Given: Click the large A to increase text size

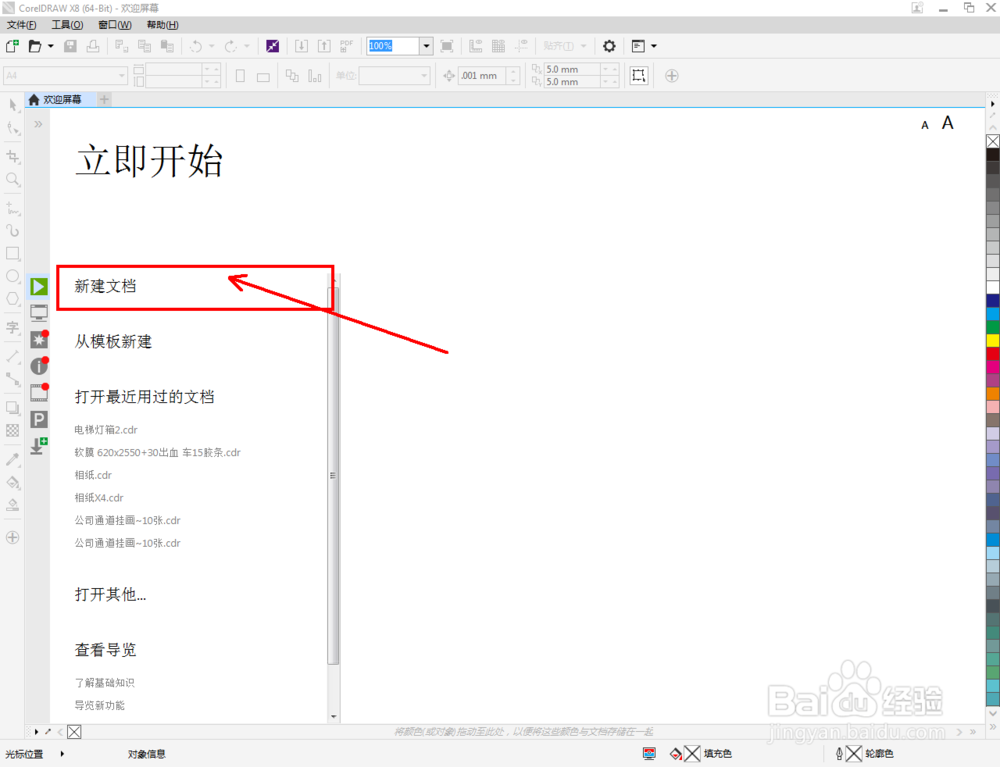Looking at the screenshot, I should 948,122.
